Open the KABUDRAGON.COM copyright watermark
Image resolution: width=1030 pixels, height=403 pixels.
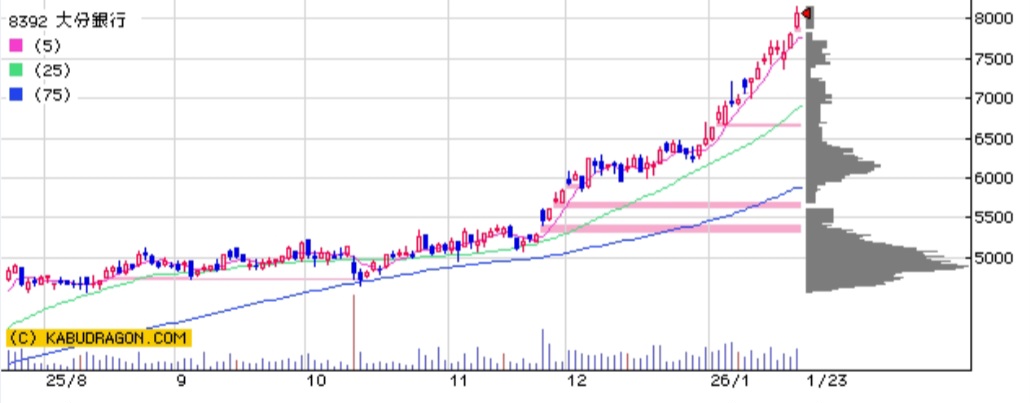coord(97,338)
